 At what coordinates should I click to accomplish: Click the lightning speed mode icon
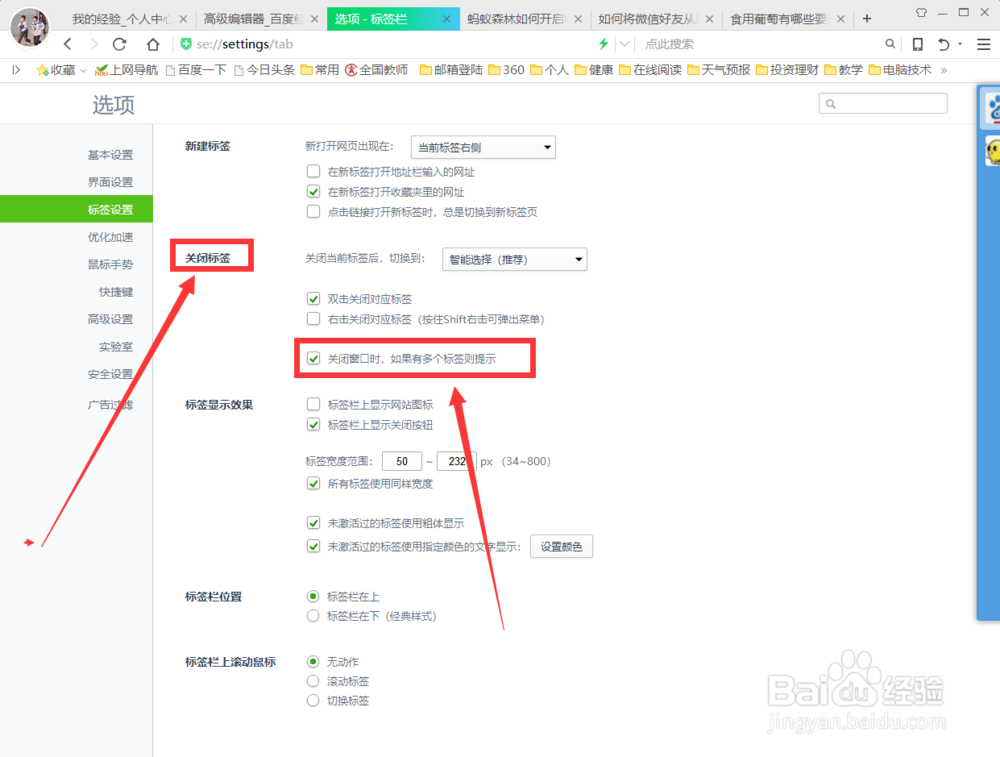604,44
